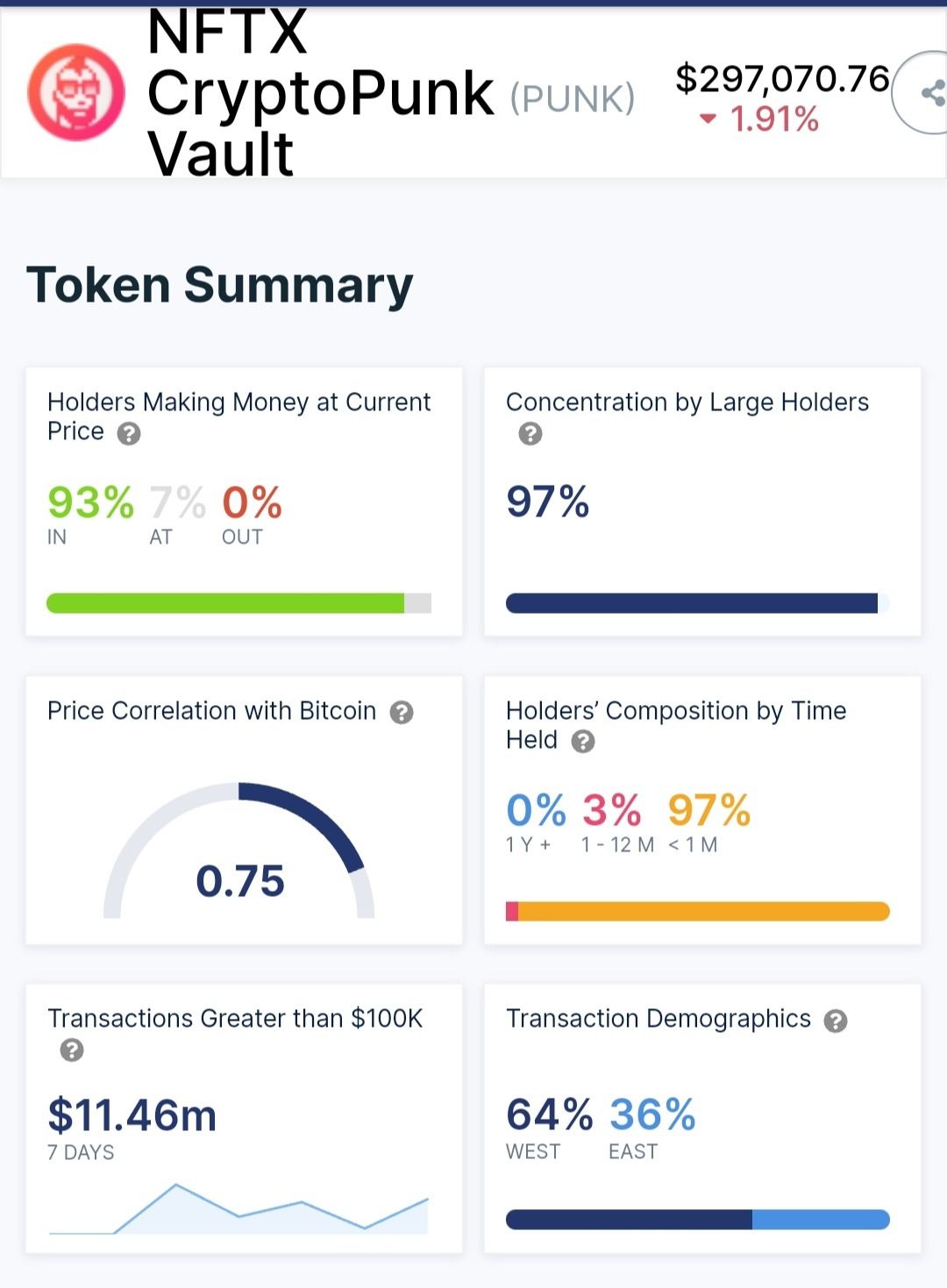
Task: Show info on Transaction Demographics
Action: pyautogui.click(x=836, y=1021)
